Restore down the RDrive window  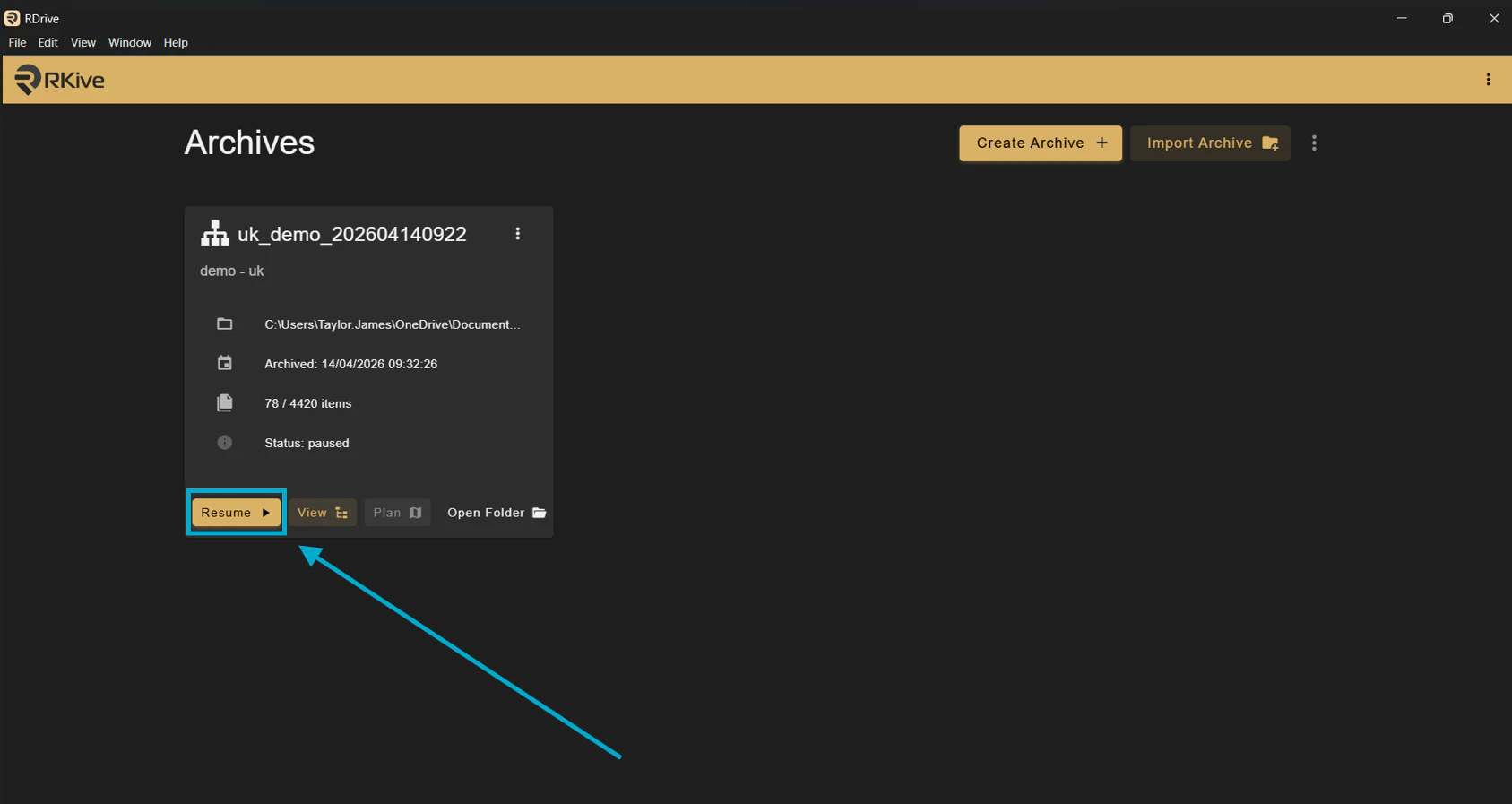pyautogui.click(x=1447, y=18)
